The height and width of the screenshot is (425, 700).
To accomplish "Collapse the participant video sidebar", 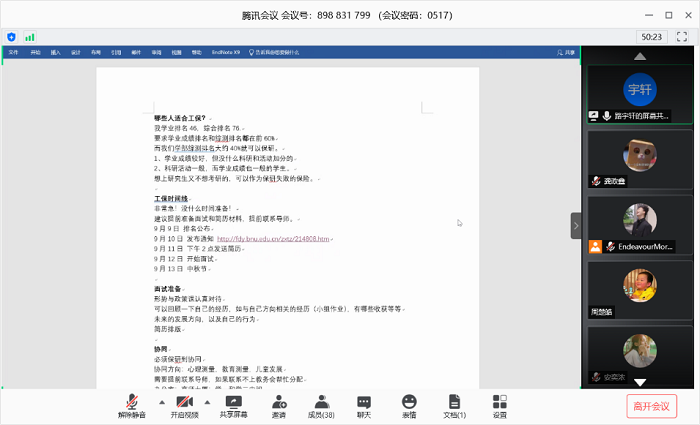I will 575,225.
